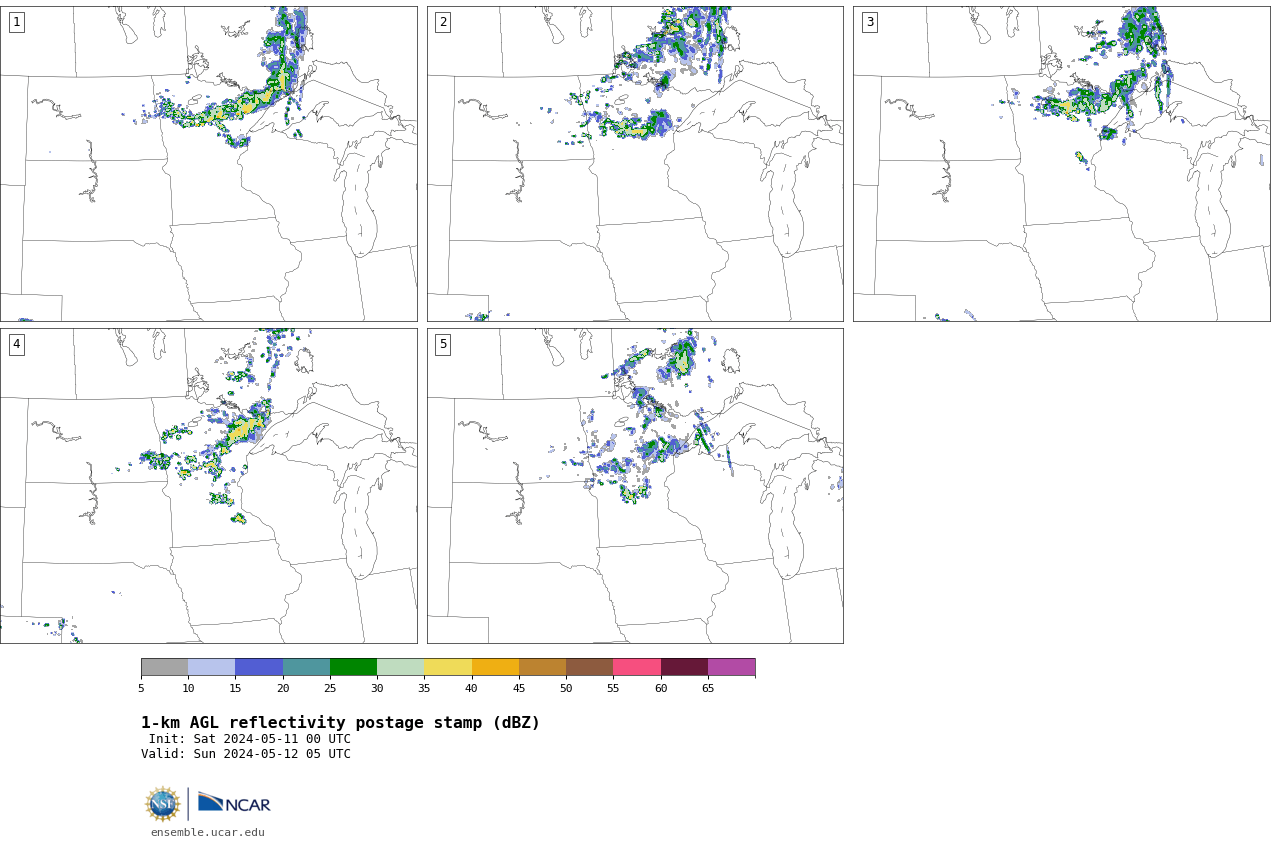Image resolution: width=1280 pixels, height=844 pixels.
Task: Click the member number 4 label box
Action: click(x=16, y=344)
